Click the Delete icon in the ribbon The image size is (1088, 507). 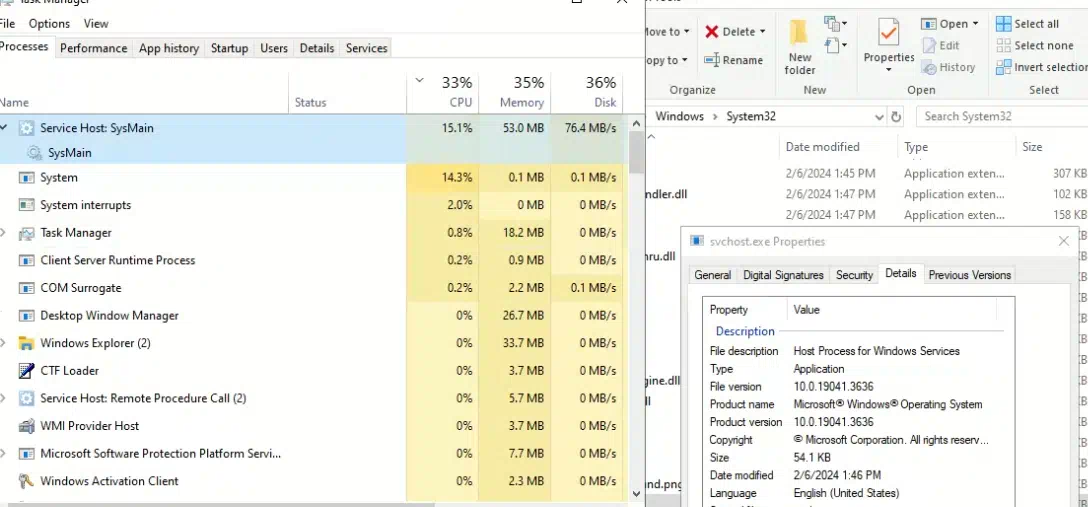coord(712,32)
